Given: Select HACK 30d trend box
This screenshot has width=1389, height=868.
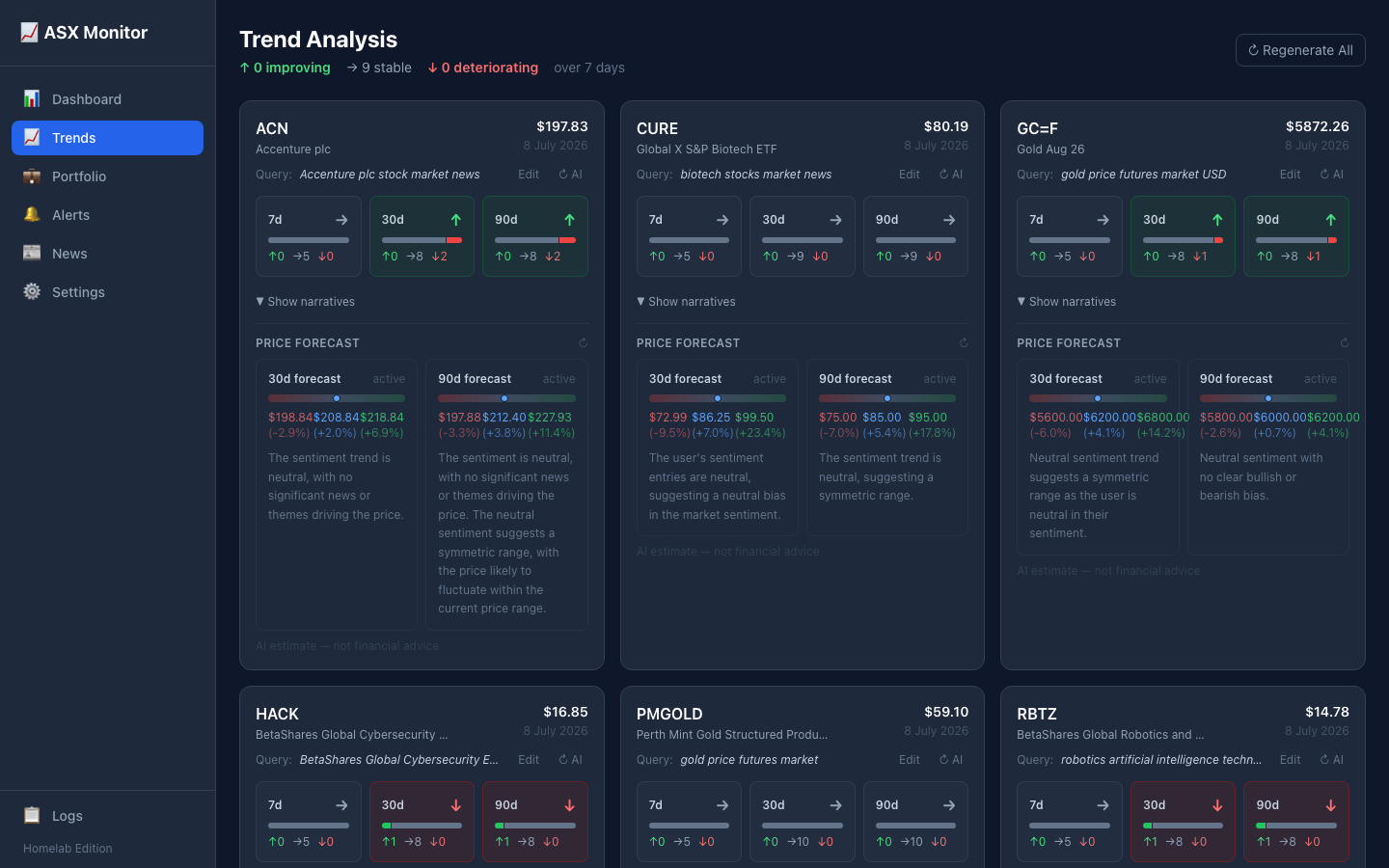Looking at the screenshot, I should [x=422, y=822].
